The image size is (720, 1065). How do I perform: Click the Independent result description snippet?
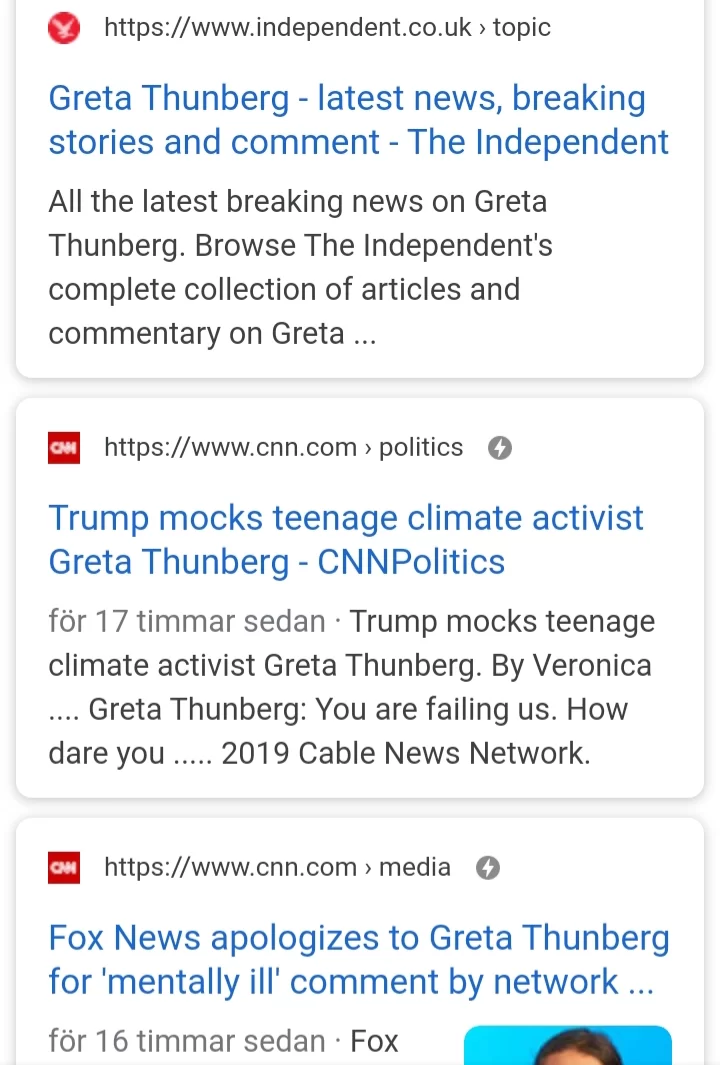tap(300, 267)
